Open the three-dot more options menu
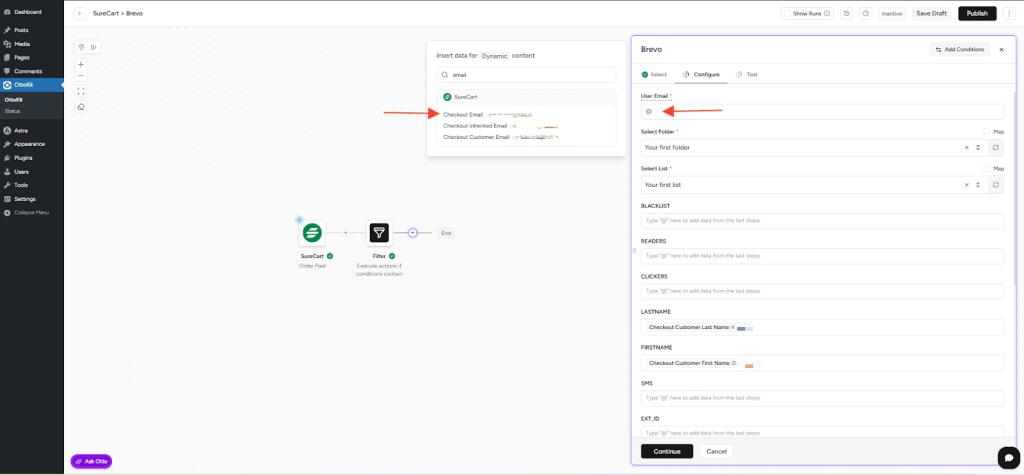Viewport: 1024px width, 475px height. pos(1008,13)
